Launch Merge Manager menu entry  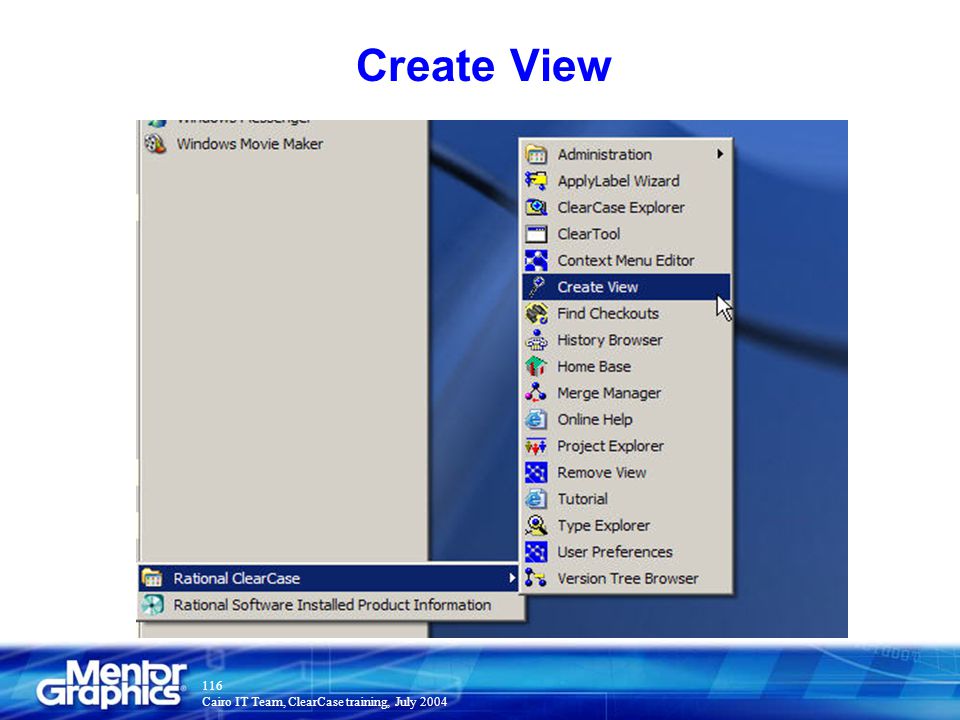626,392
